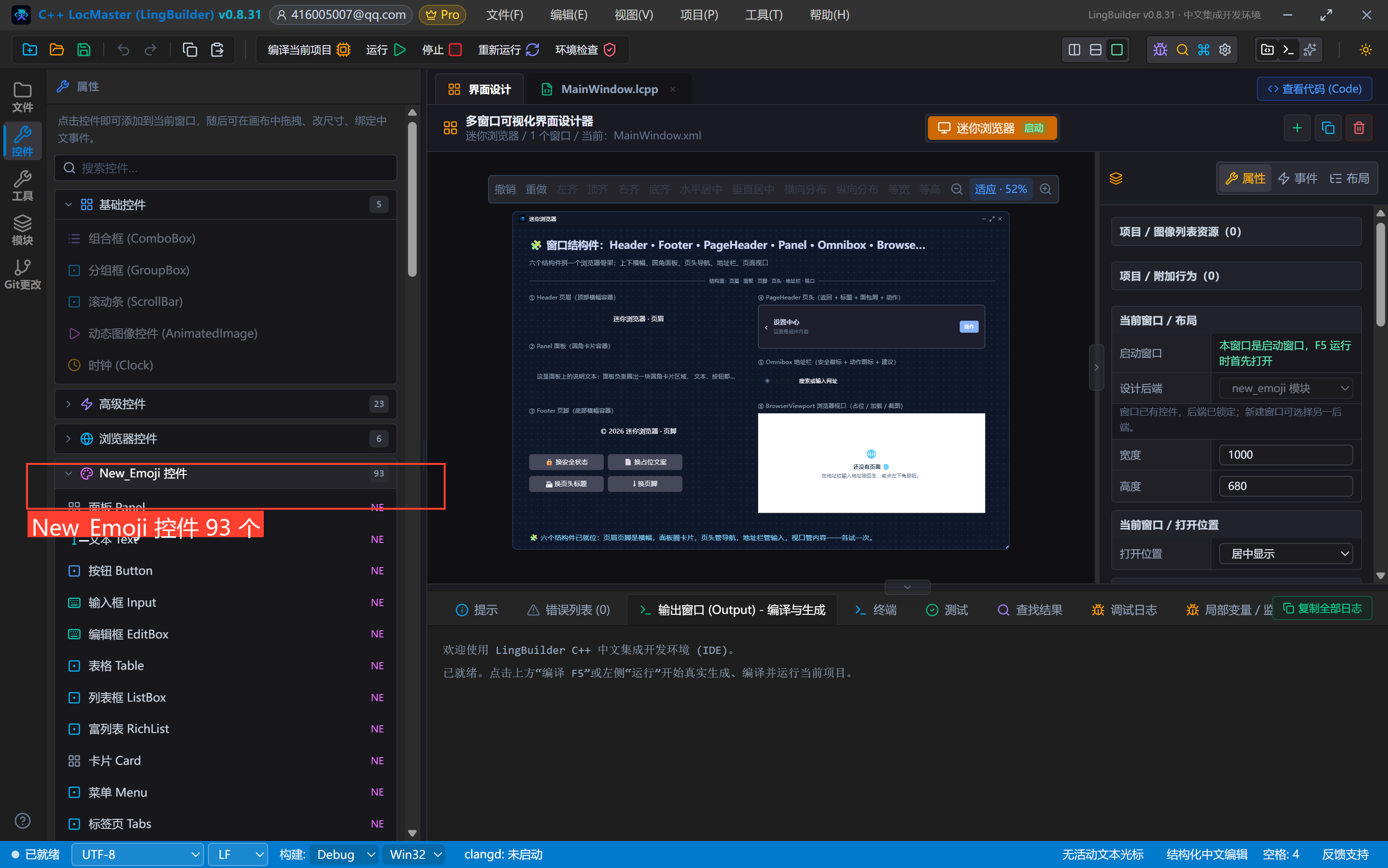
Task: Click 复制全部日志 button
Action: pyautogui.click(x=1322, y=609)
